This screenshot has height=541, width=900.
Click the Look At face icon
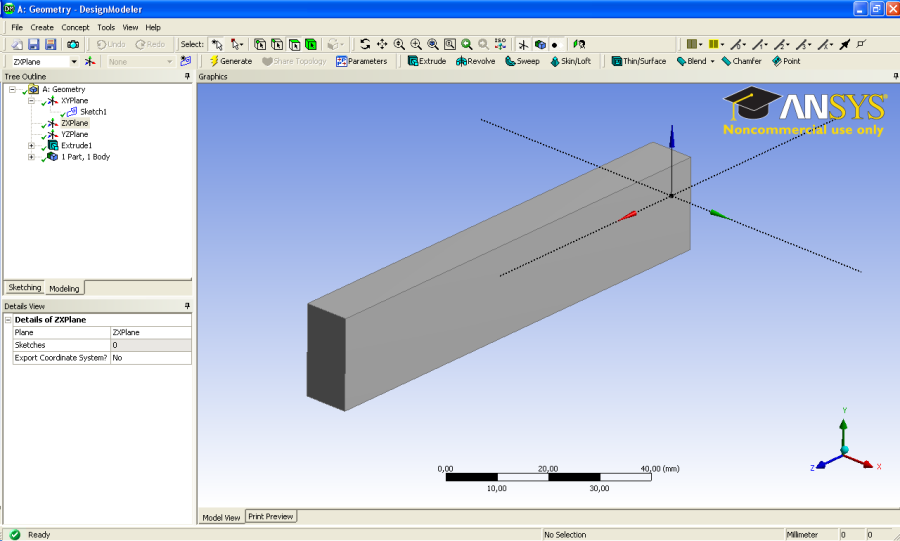(579, 44)
